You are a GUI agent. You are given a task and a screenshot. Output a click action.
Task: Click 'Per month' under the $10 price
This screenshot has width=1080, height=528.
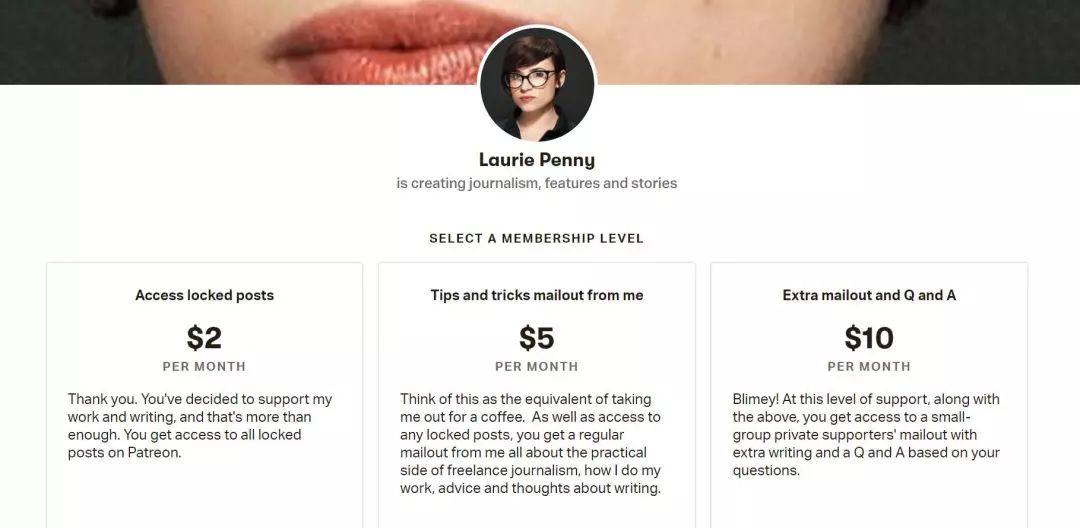tap(869, 366)
